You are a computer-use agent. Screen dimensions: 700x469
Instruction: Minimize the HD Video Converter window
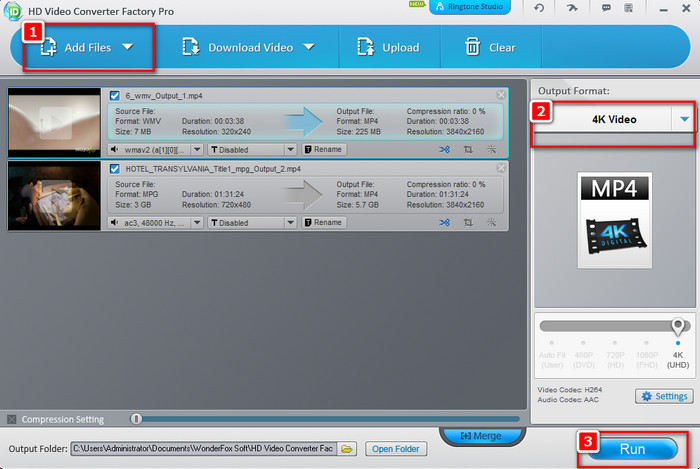[663, 9]
